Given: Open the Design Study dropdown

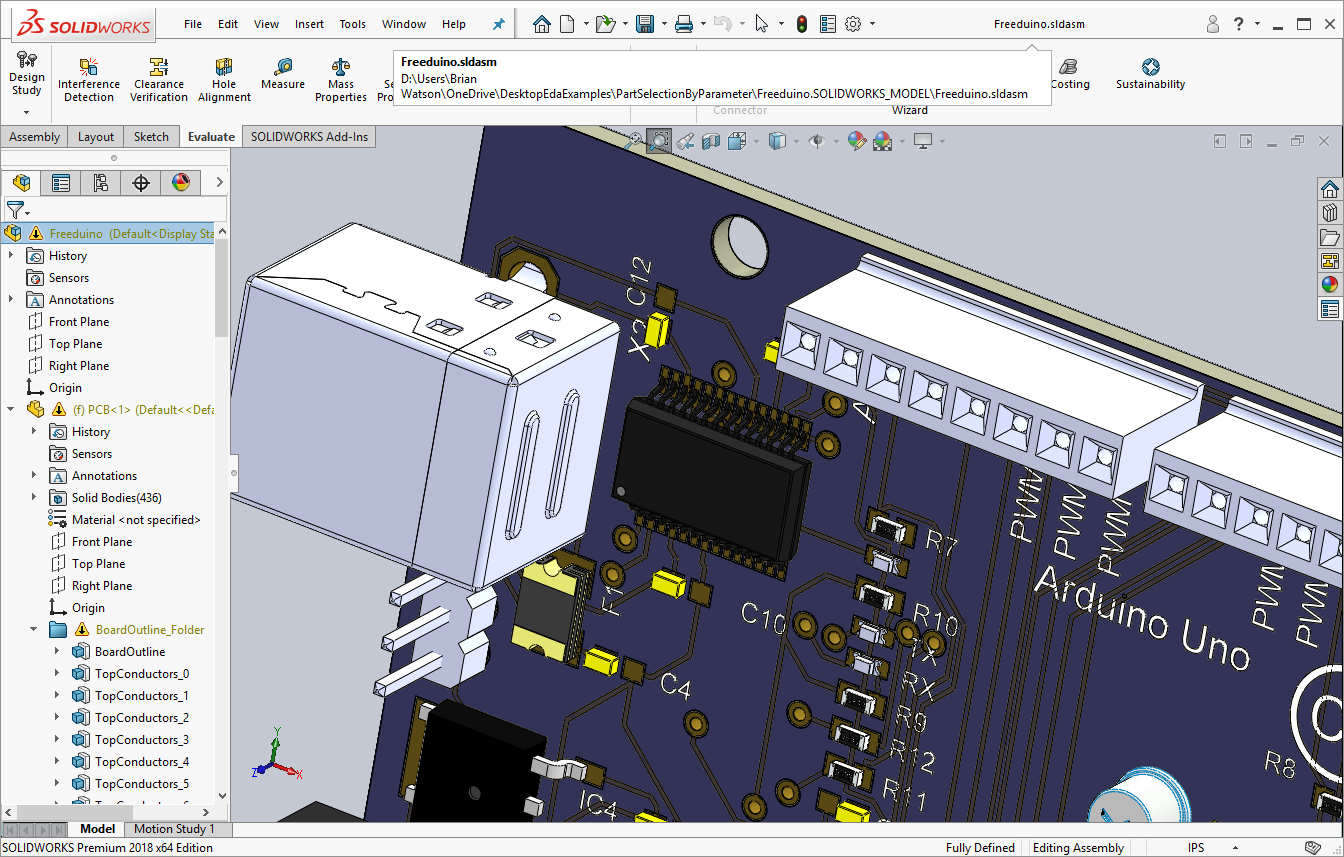Looking at the screenshot, I should [26, 112].
